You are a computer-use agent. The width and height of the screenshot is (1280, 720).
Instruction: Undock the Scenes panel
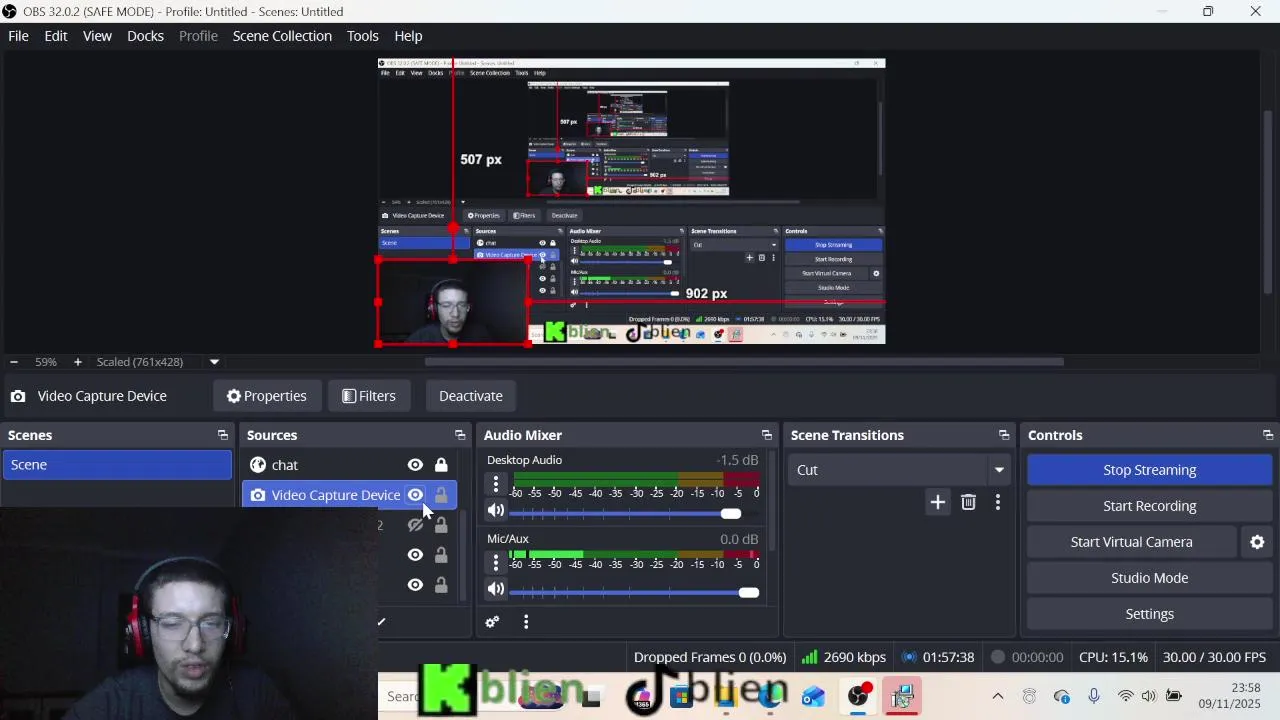(x=222, y=435)
